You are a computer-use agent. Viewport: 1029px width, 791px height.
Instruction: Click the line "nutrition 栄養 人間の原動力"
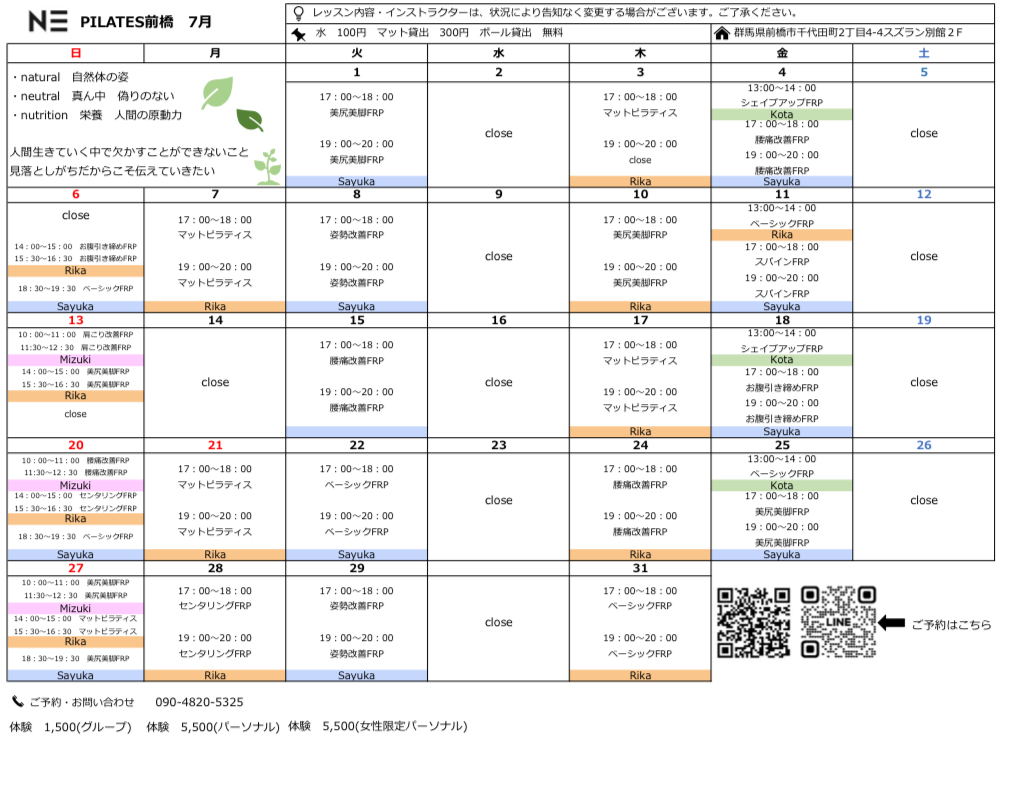point(96,115)
